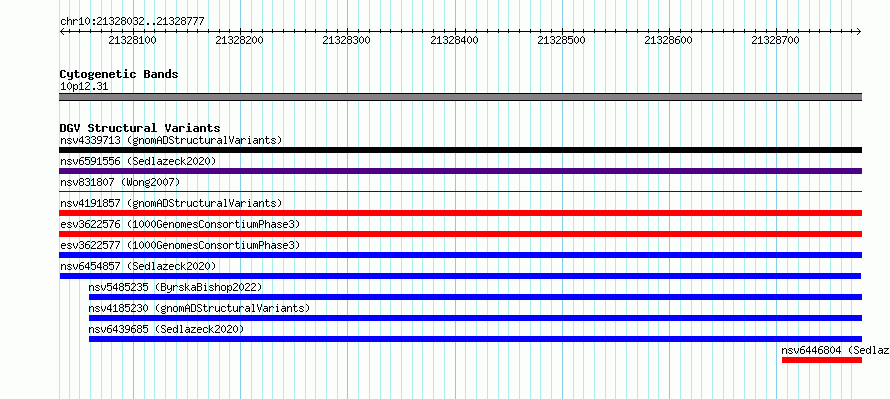Click the DGV Structural Variants track heading
The height and width of the screenshot is (399, 890).
click(x=140, y=128)
